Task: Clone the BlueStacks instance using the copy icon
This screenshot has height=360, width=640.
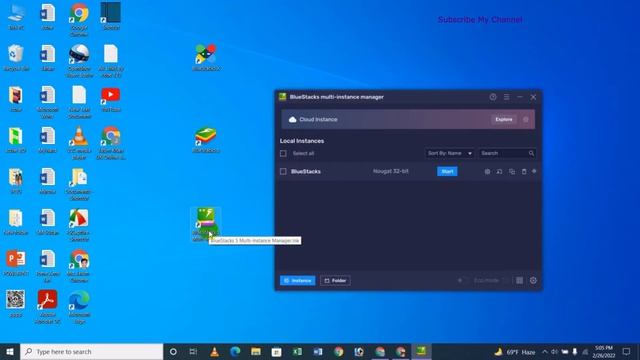Action: coord(512,171)
